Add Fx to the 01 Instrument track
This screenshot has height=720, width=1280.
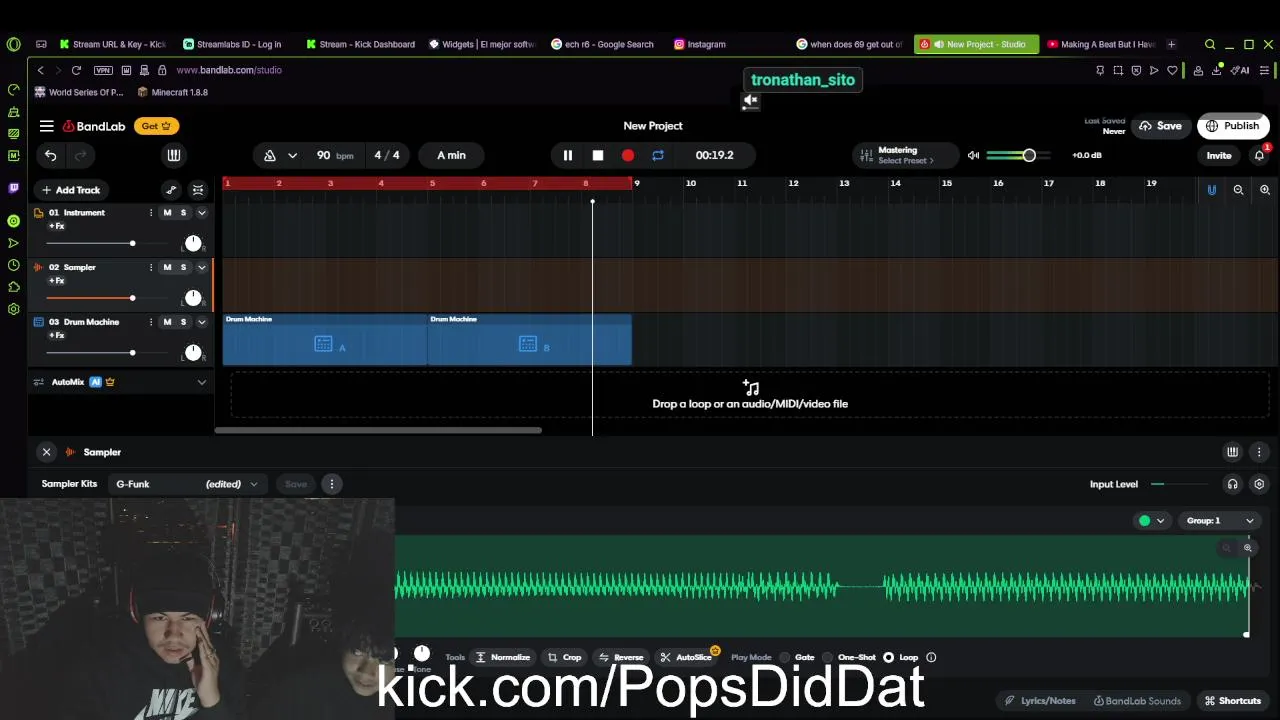[56, 226]
